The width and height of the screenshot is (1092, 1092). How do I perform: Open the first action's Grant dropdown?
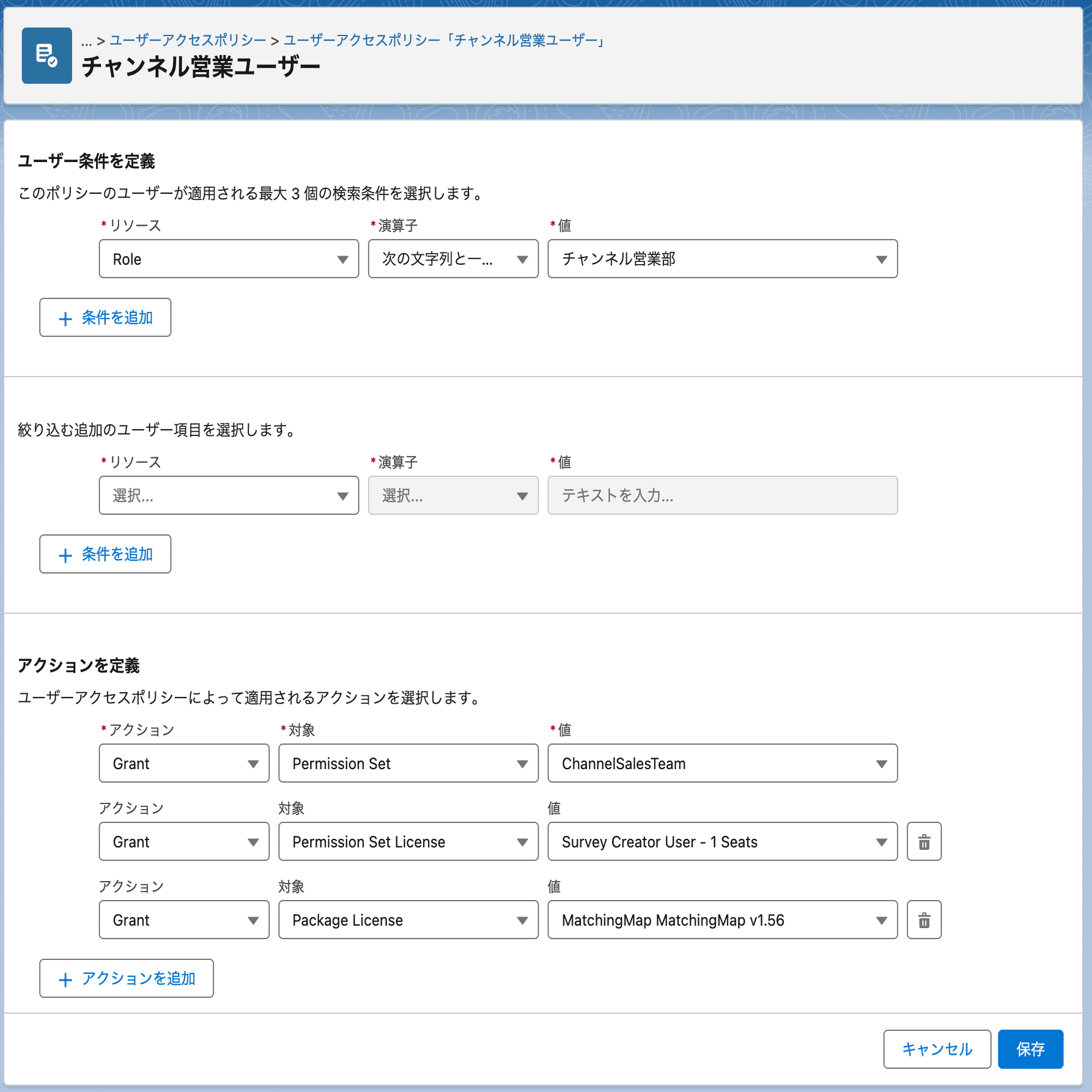(183, 764)
